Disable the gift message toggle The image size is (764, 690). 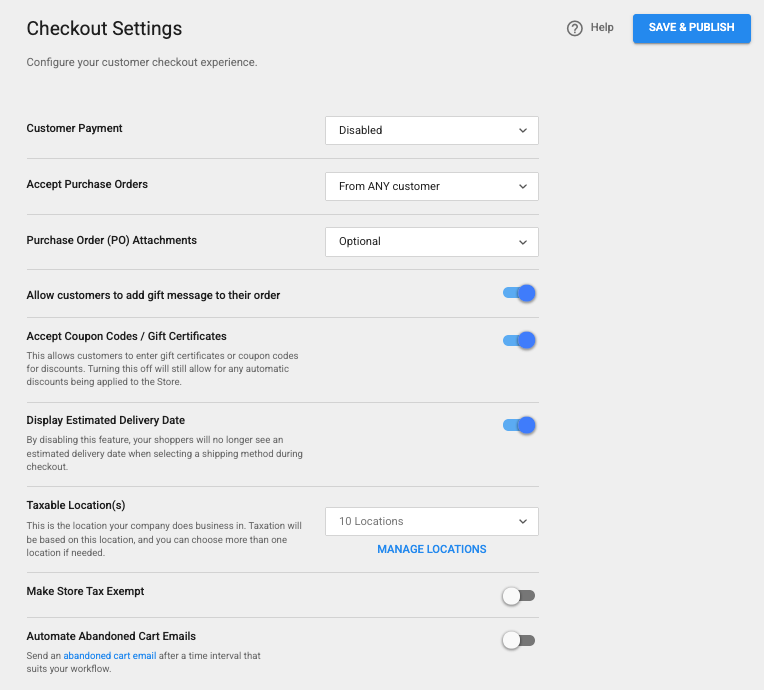coord(519,293)
